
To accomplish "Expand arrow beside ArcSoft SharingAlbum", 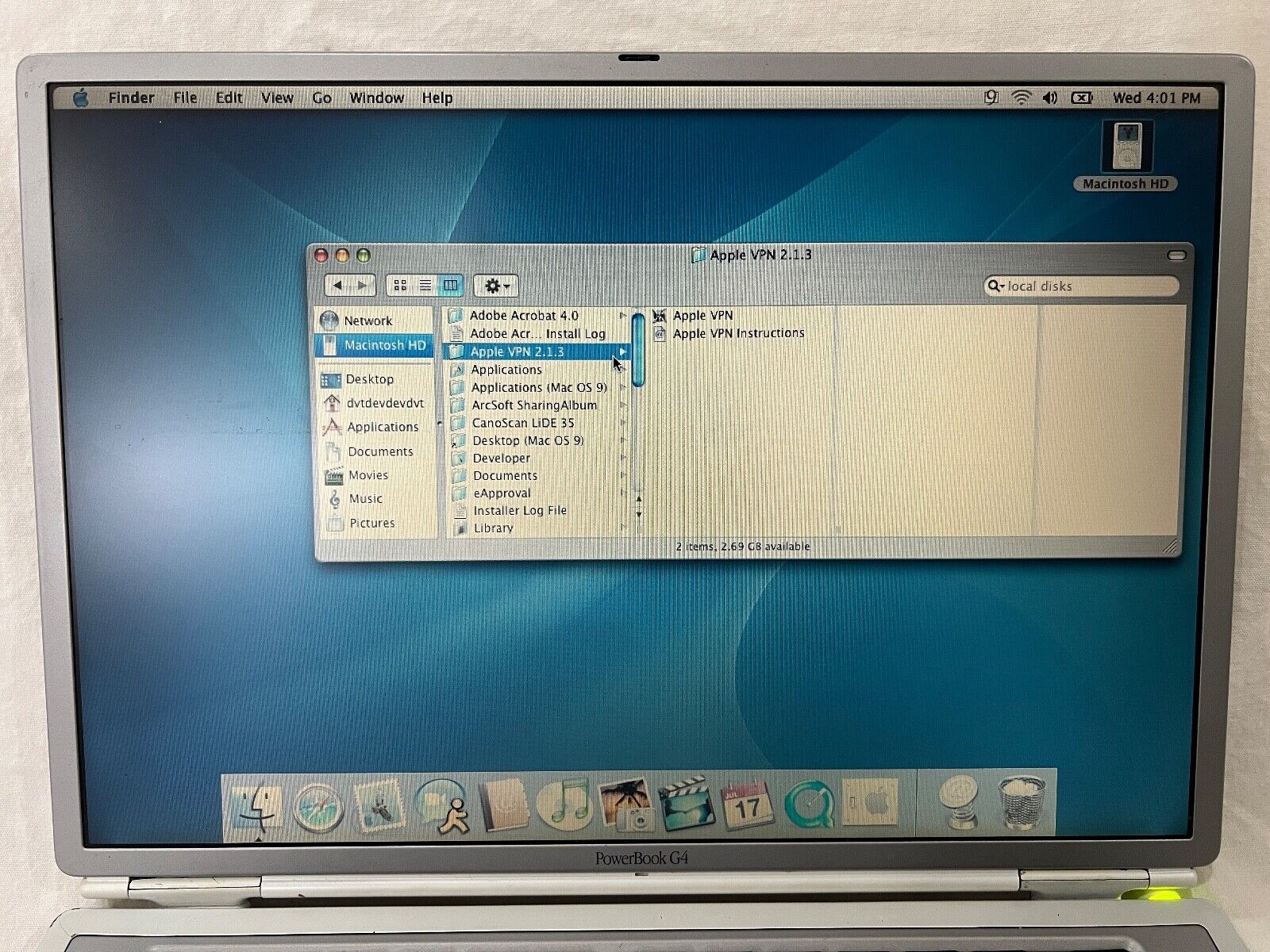I will (623, 405).
